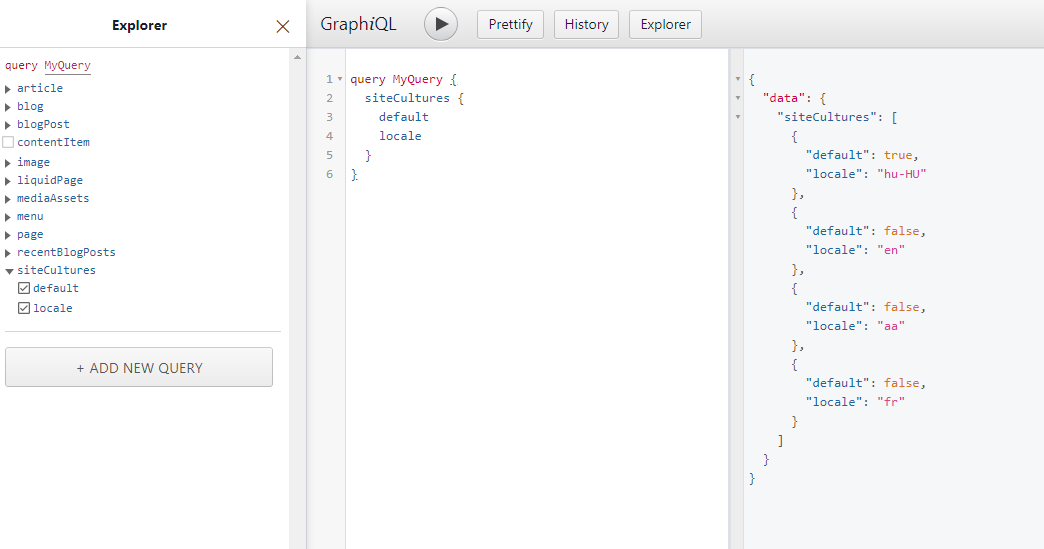1044x549 pixels.
Task: Fold the "data" object in results
Action: (x=738, y=98)
